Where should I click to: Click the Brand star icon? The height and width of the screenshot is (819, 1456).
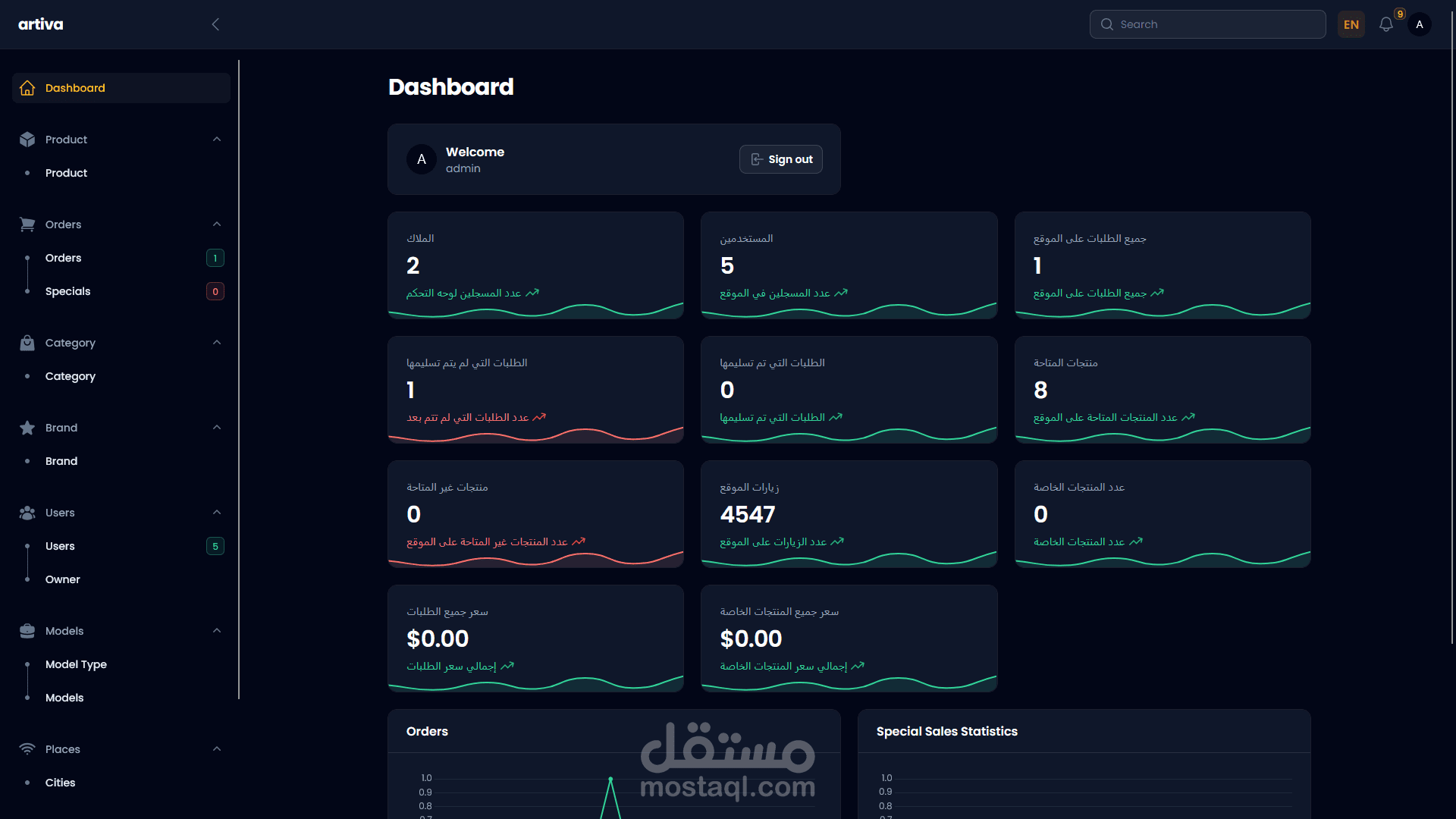point(27,428)
